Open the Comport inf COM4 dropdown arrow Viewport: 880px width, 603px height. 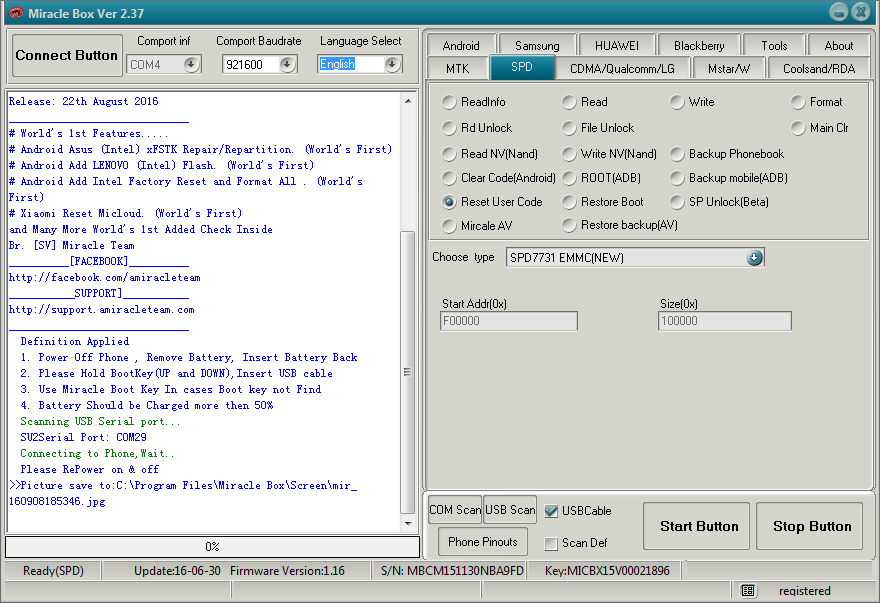pyautogui.click(x=191, y=65)
